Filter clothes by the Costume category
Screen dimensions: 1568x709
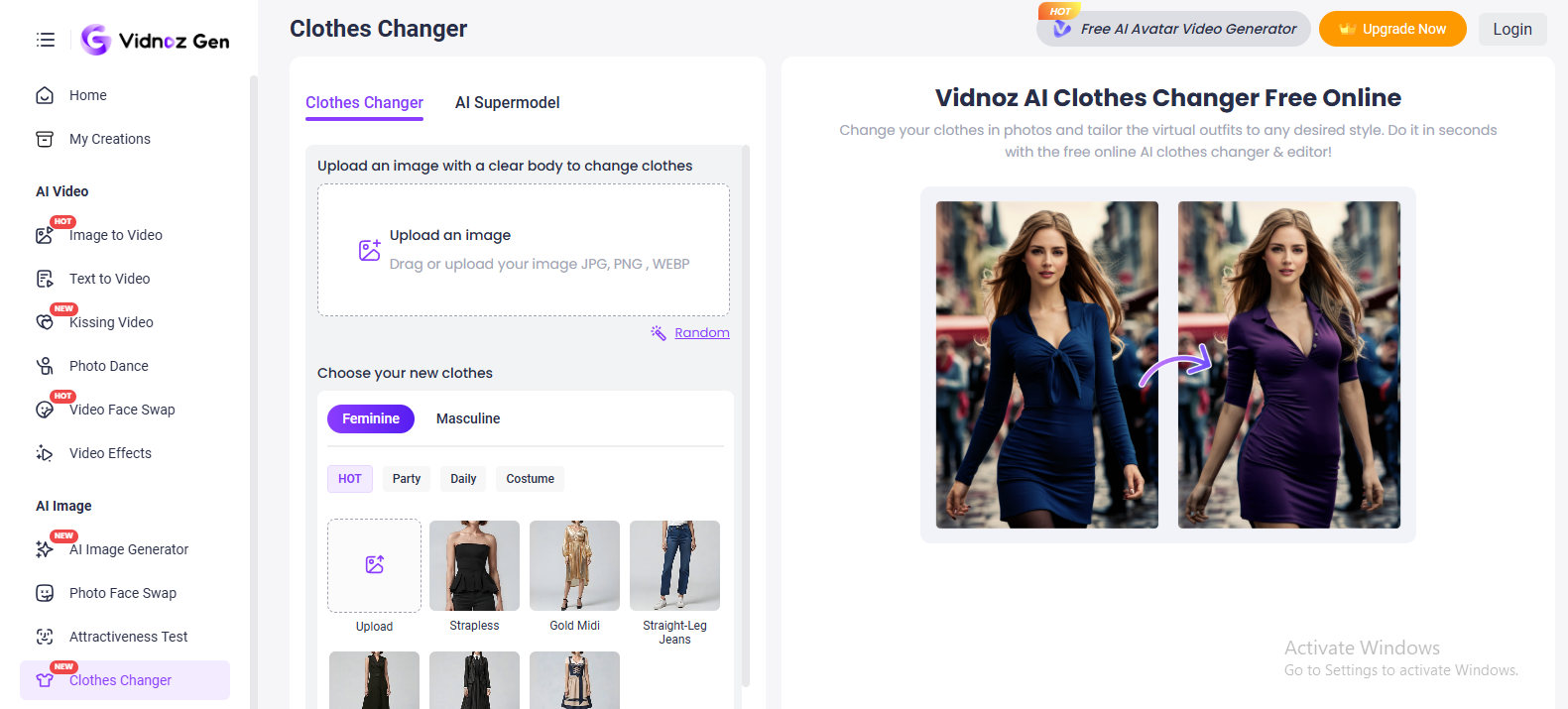[530, 479]
